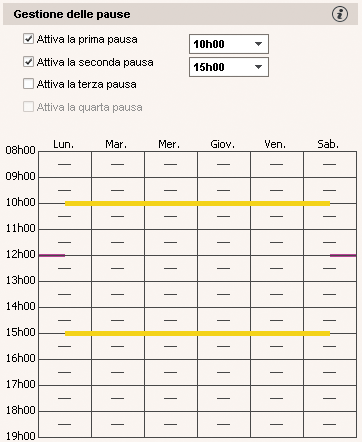
Task: Click the Lun. 08h00 grid cell
Action: pyautogui.click(x=65, y=164)
